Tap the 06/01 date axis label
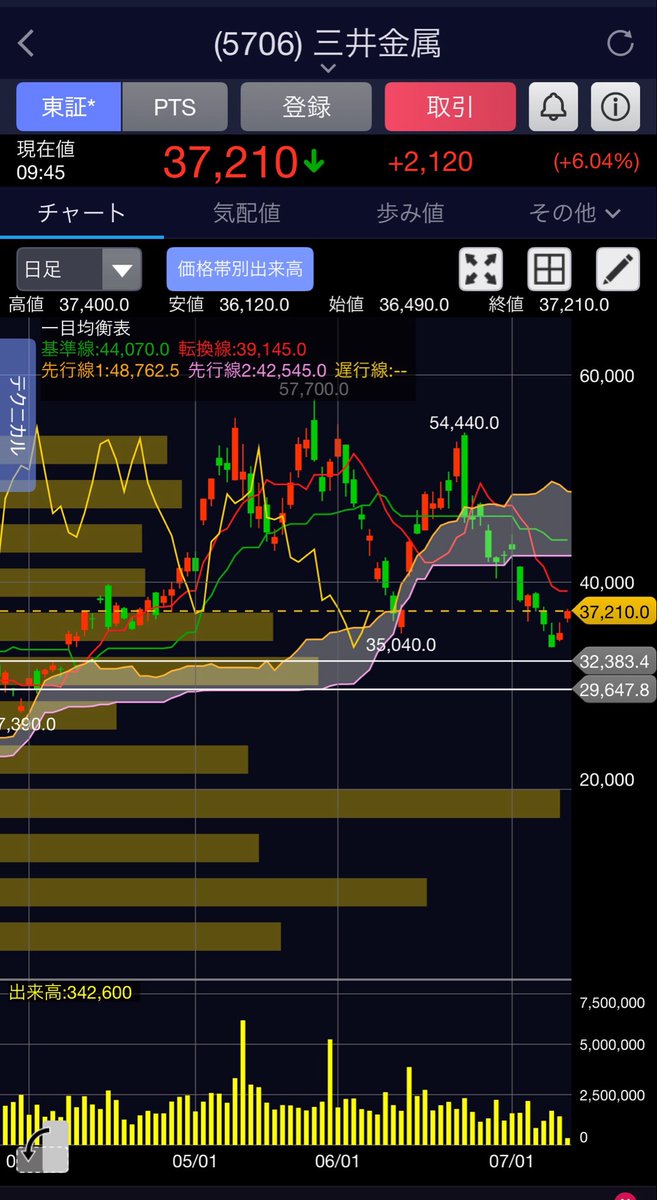Viewport: 657px width, 1200px height. pyautogui.click(x=337, y=1162)
